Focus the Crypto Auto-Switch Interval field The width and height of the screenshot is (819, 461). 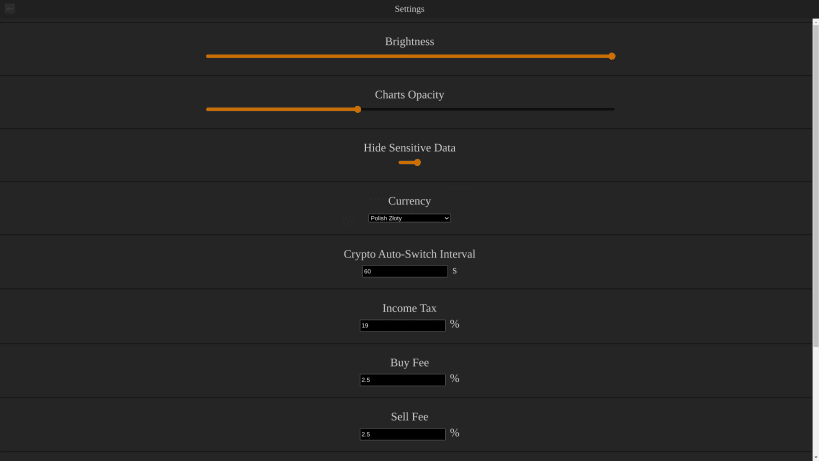point(405,271)
